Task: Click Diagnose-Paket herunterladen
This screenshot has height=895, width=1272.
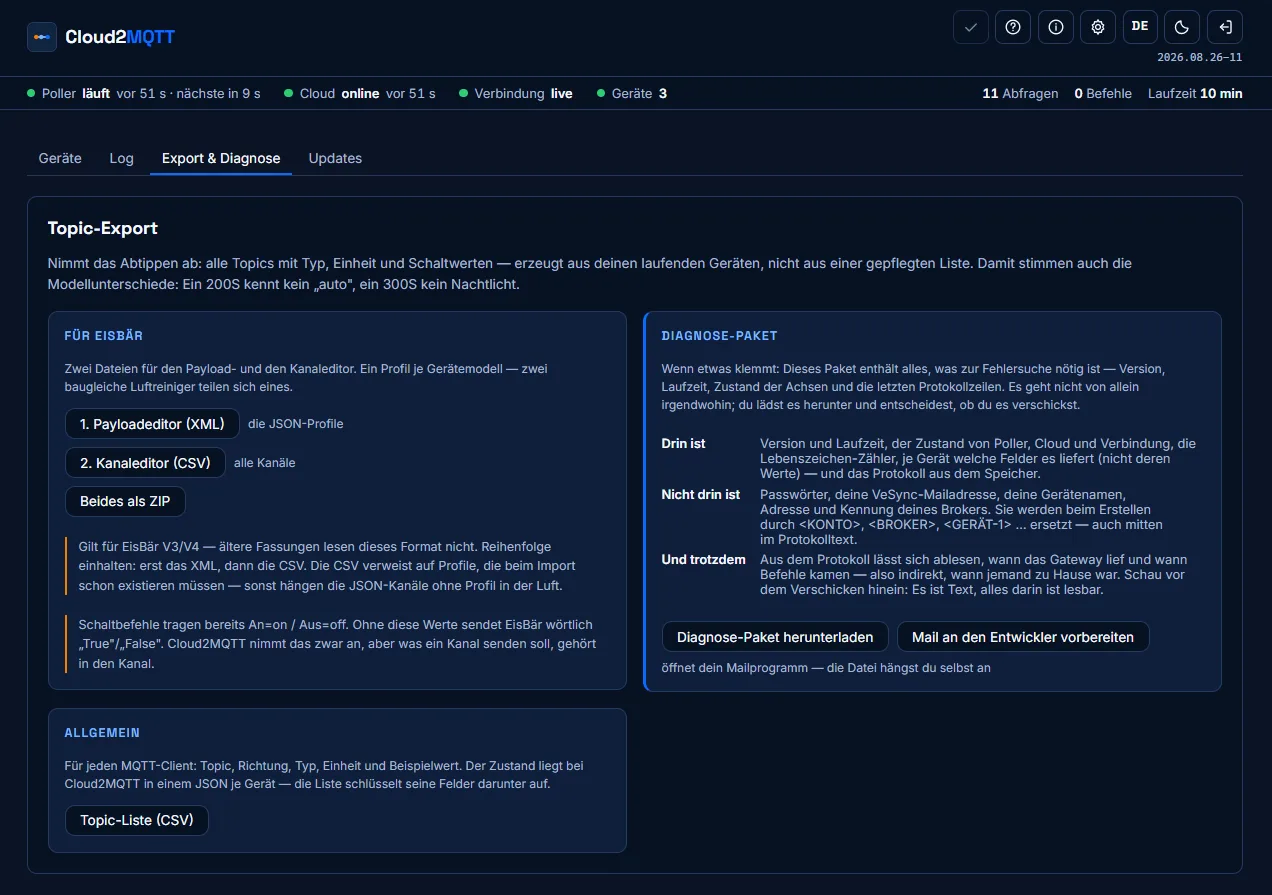Action: 775,637
